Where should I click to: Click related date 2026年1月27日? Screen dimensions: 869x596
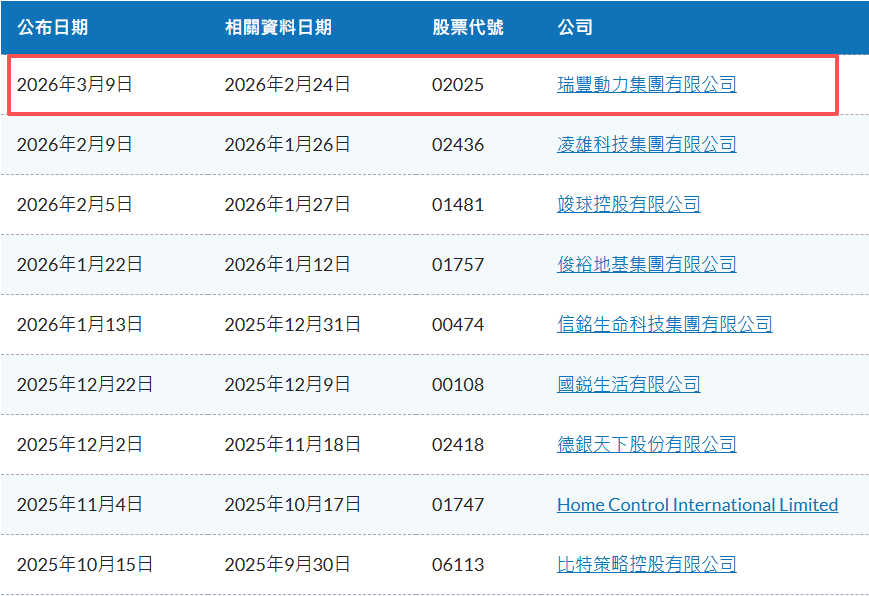tap(287, 204)
